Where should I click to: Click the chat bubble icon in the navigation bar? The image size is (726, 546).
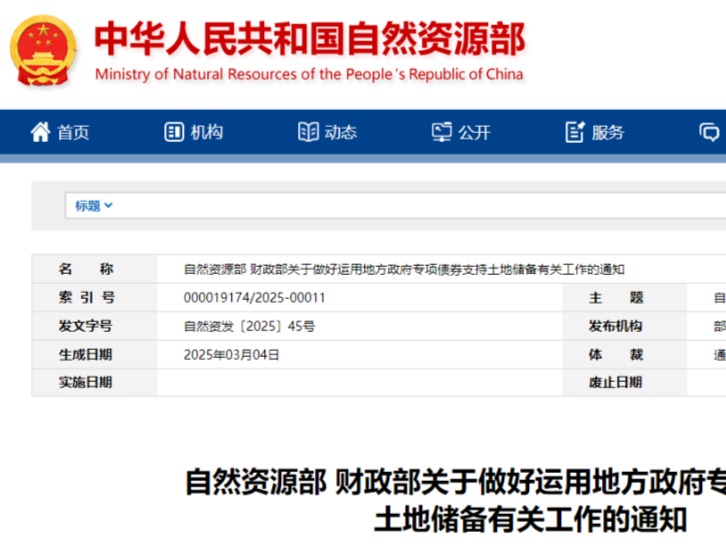click(x=709, y=132)
